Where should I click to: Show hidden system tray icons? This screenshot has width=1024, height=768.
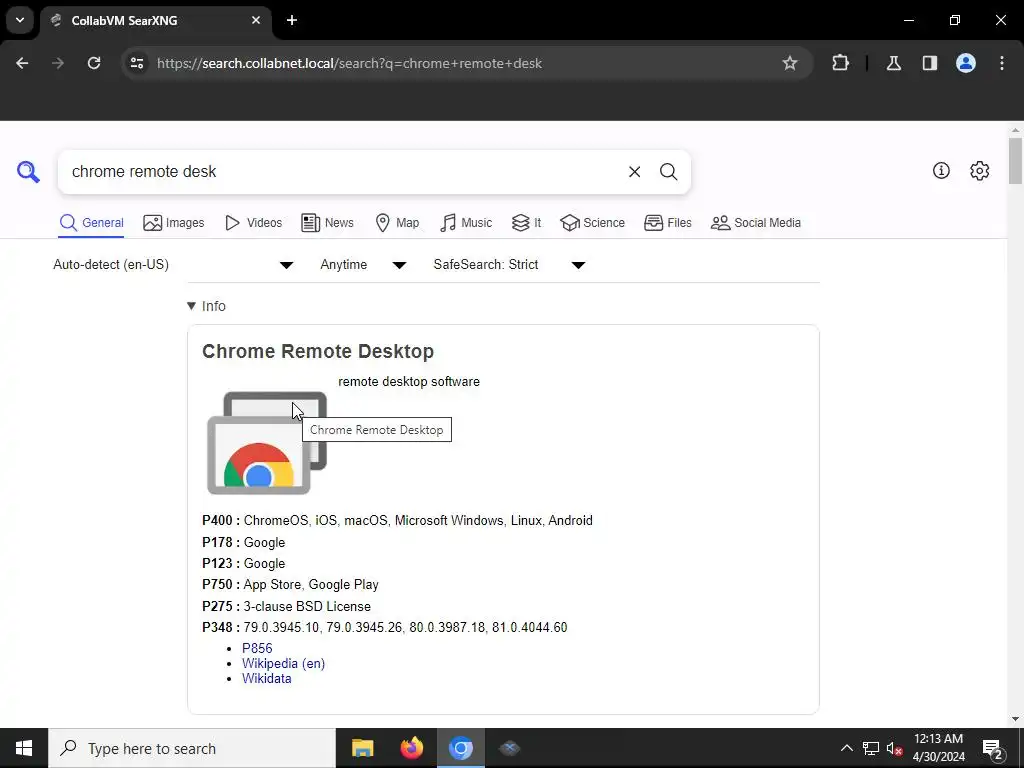(x=846, y=748)
